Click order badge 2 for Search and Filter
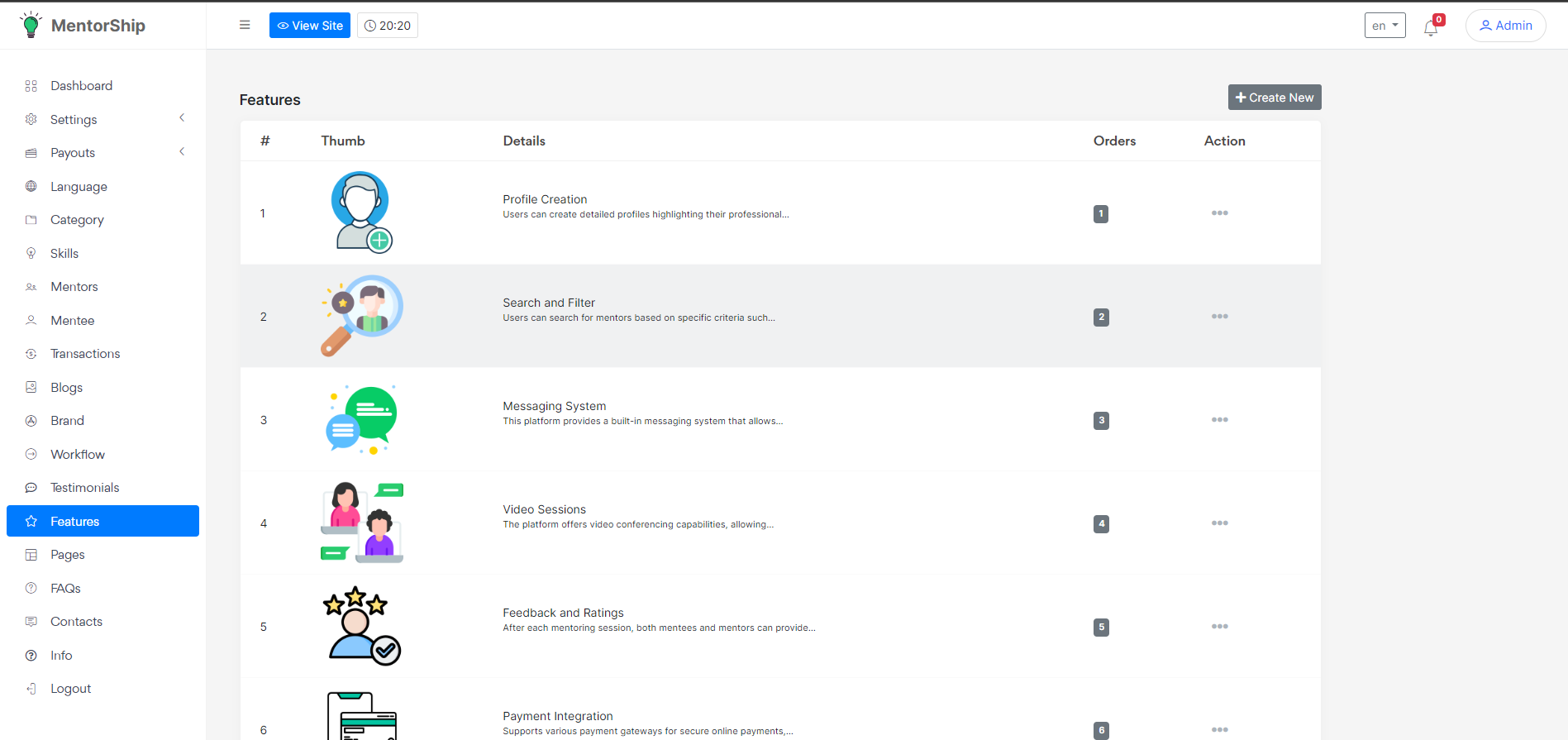 (x=1101, y=317)
